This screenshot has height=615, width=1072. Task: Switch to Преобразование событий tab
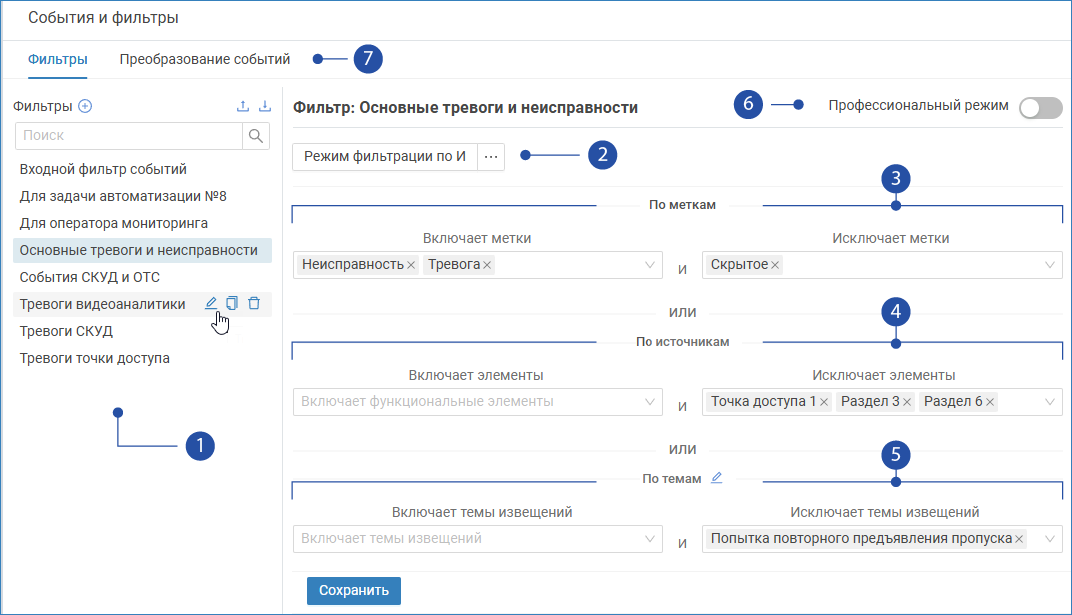coord(205,59)
